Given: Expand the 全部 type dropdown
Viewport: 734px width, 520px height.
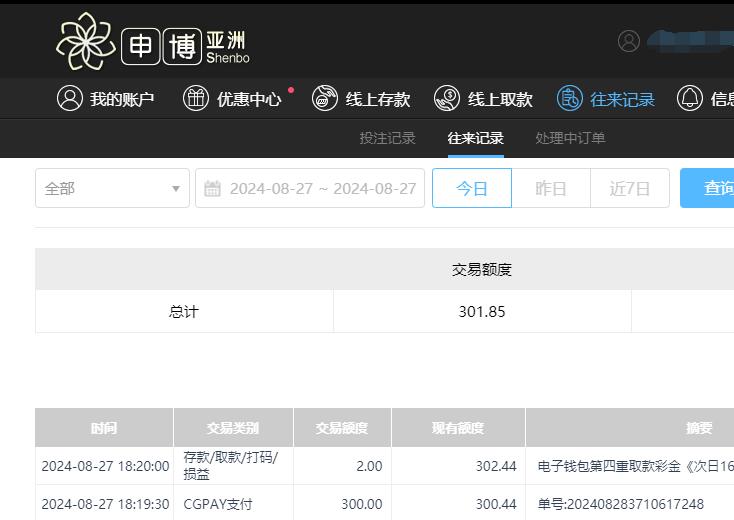Looking at the screenshot, I should pyautogui.click(x=112, y=188).
